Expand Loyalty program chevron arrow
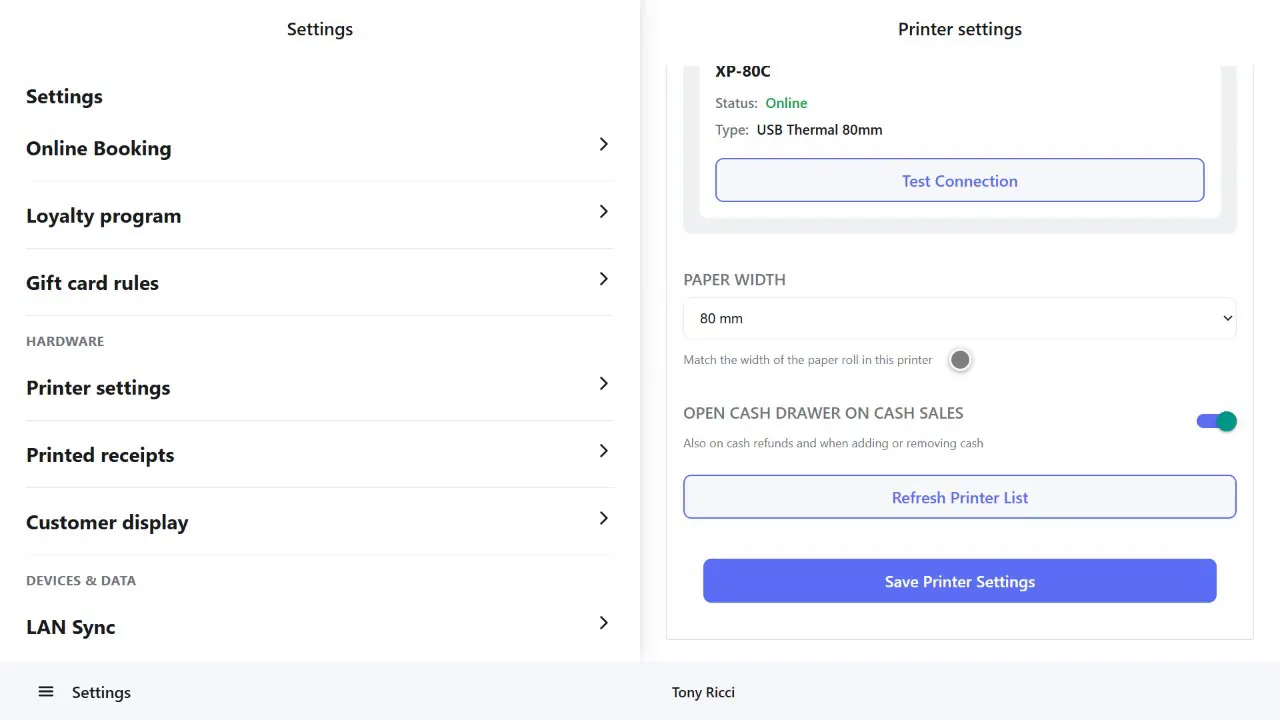Viewport: 1280px width, 720px height. (x=603, y=211)
